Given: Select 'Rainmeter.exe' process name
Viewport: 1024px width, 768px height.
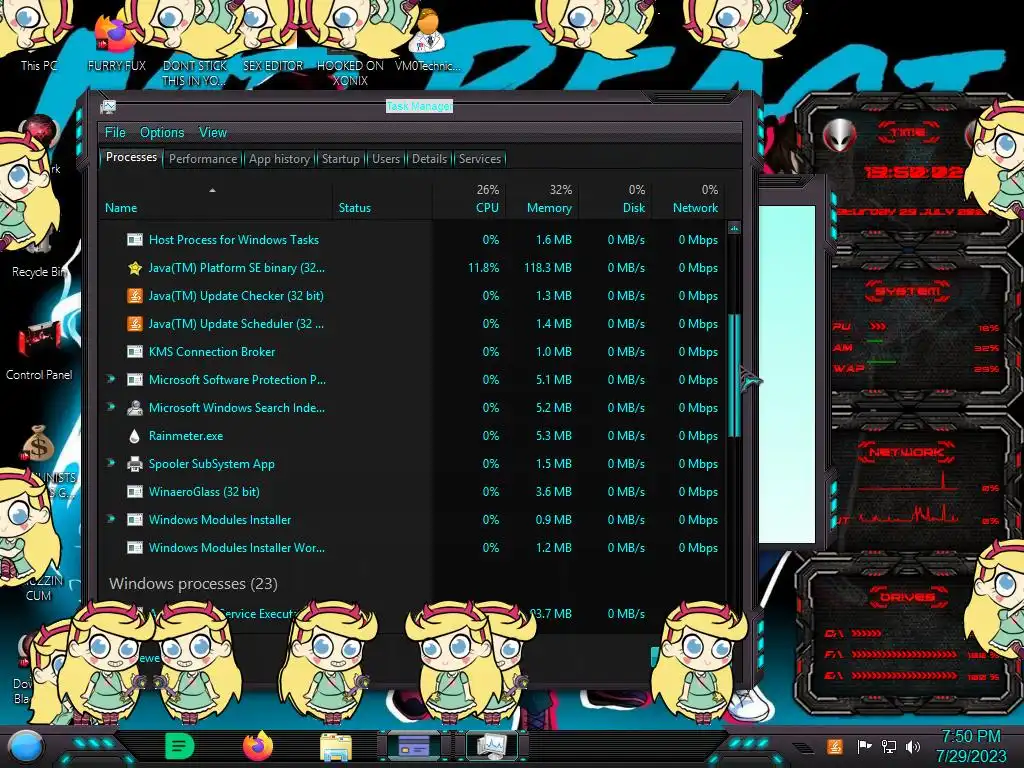Looking at the screenshot, I should pyautogui.click(x=185, y=436).
